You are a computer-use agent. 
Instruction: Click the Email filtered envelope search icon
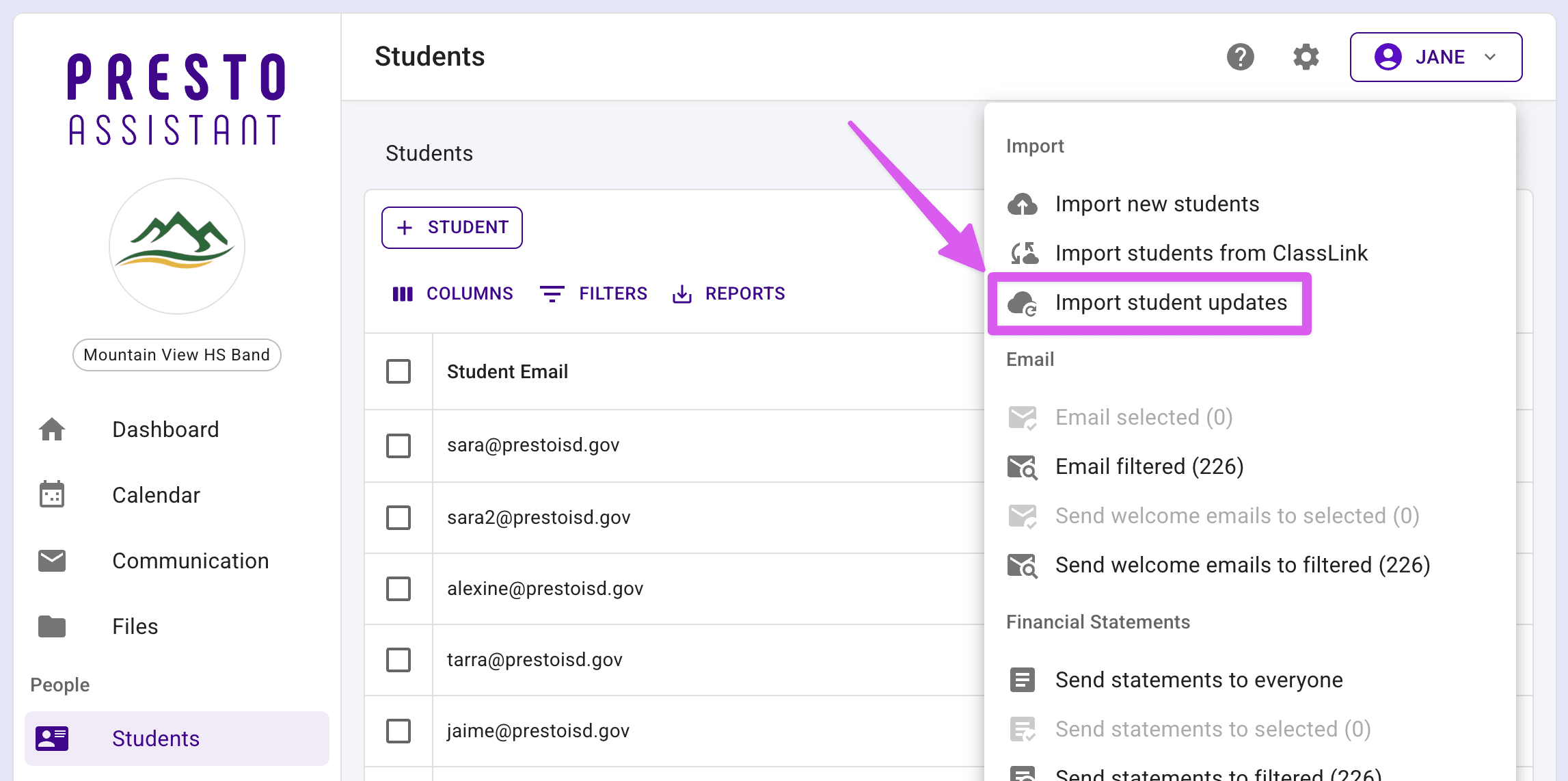[x=1023, y=467]
